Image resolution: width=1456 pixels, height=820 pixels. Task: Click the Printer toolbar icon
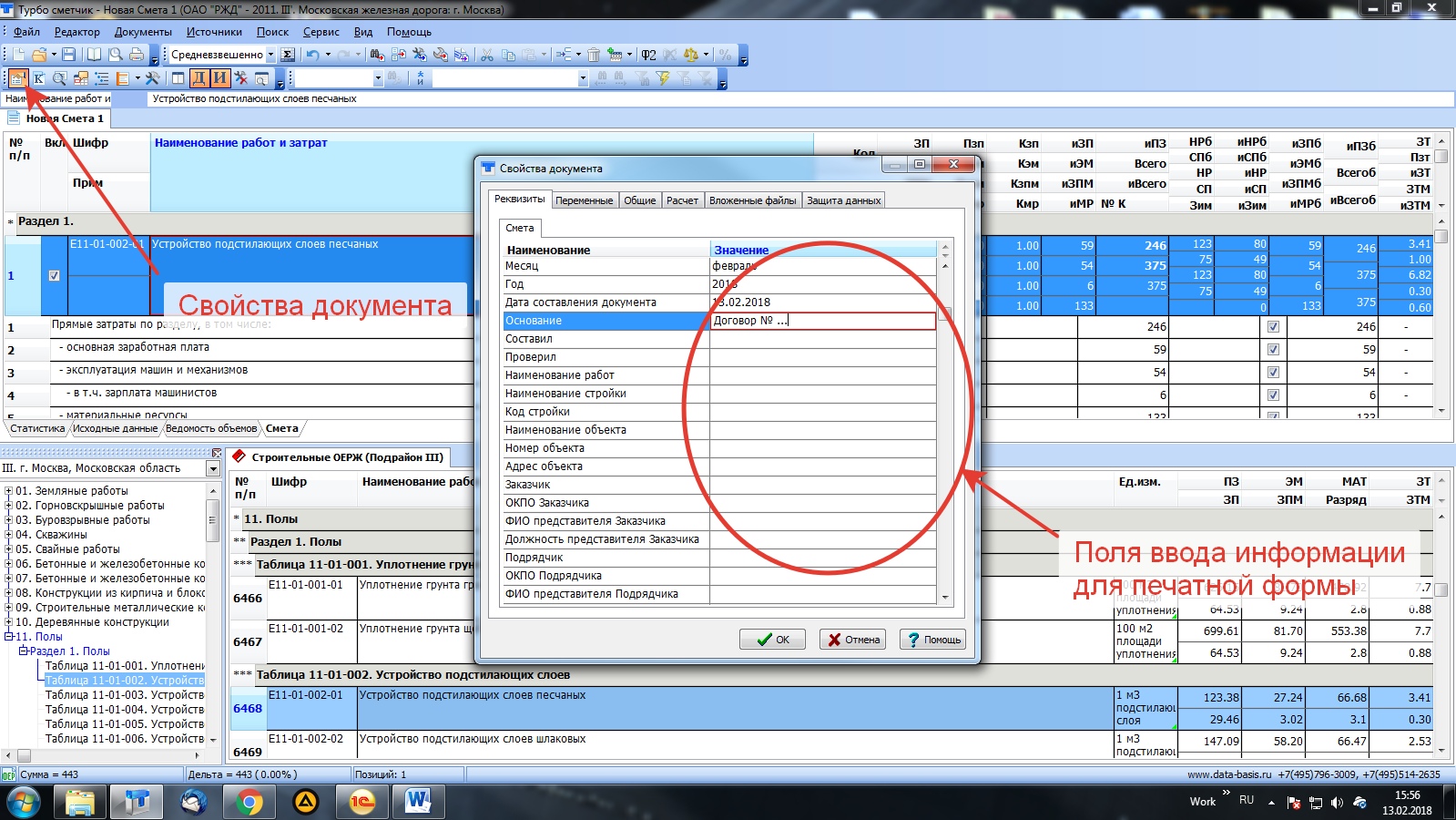136,55
